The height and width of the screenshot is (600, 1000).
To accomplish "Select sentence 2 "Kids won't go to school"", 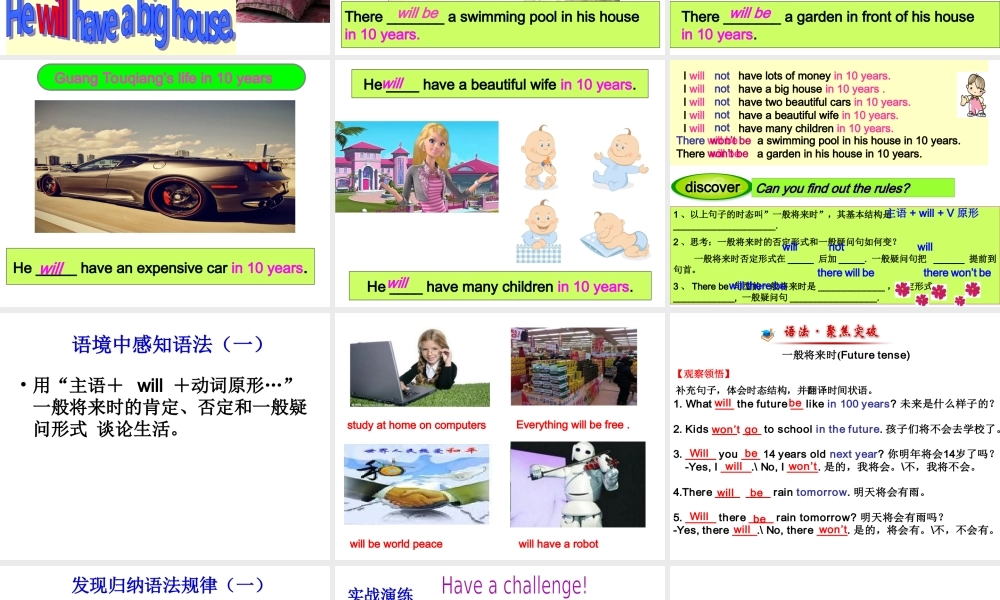I will tap(835, 429).
